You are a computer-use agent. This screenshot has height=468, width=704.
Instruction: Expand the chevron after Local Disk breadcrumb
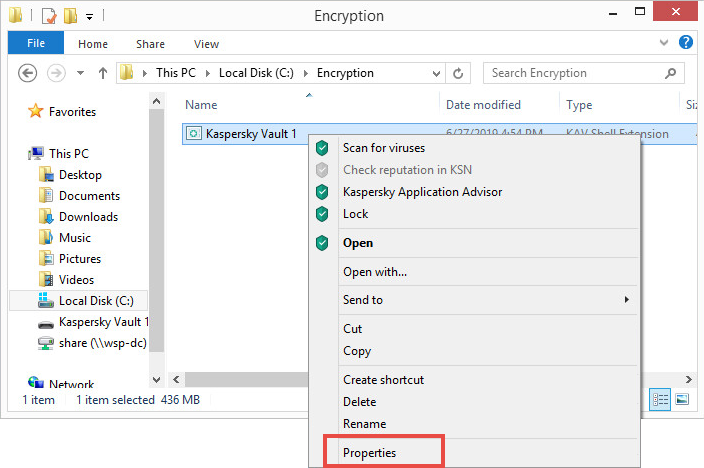click(306, 73)
